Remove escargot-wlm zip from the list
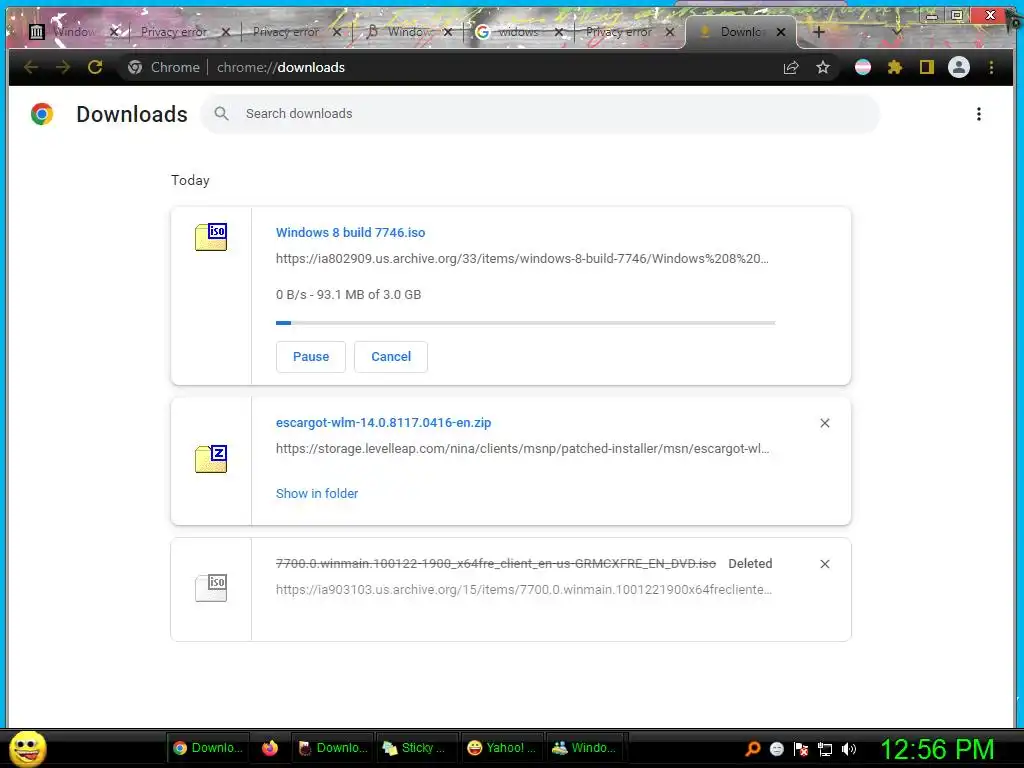 coord(825,423)
